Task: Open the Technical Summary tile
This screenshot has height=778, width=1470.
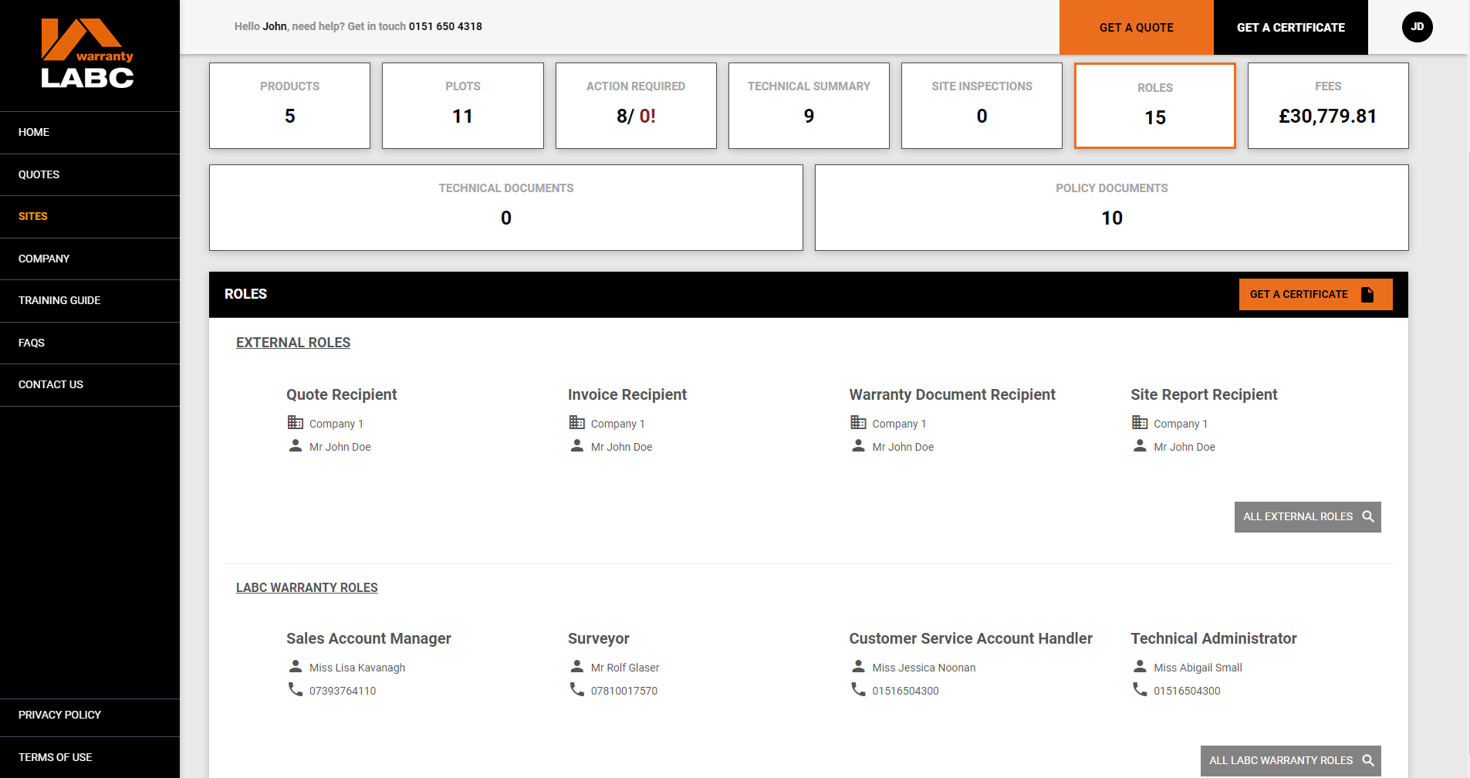Action: 809,106
